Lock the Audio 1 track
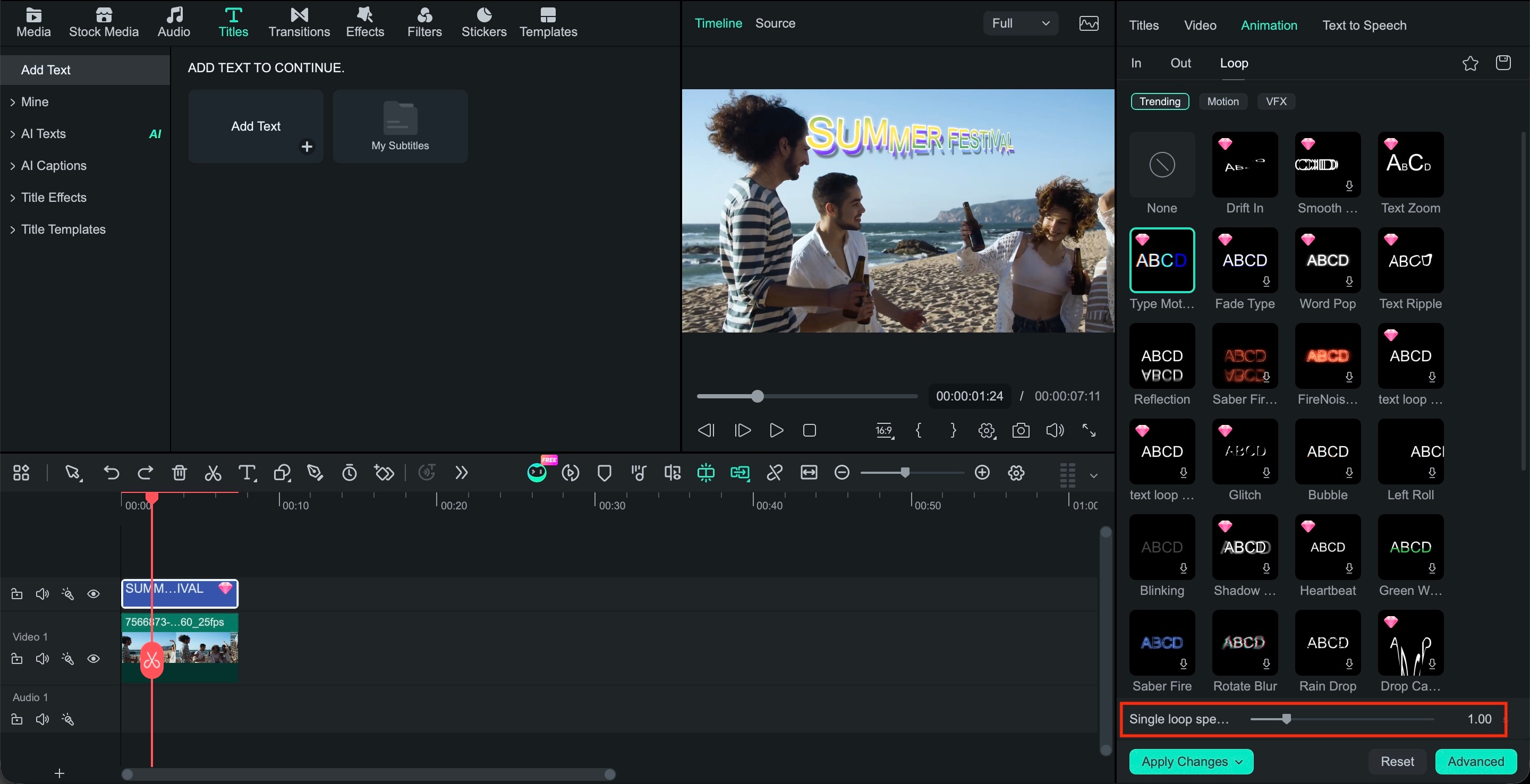1530x784 pixels. [x=16, y=719]
